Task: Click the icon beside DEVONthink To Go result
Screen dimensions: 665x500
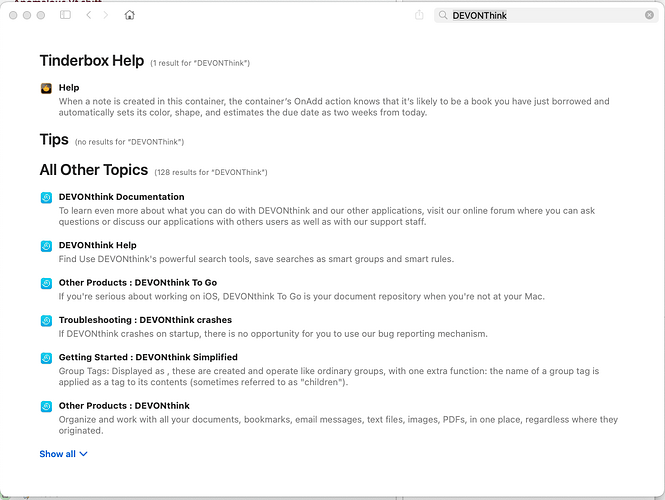Action: (x=46, y=283)
